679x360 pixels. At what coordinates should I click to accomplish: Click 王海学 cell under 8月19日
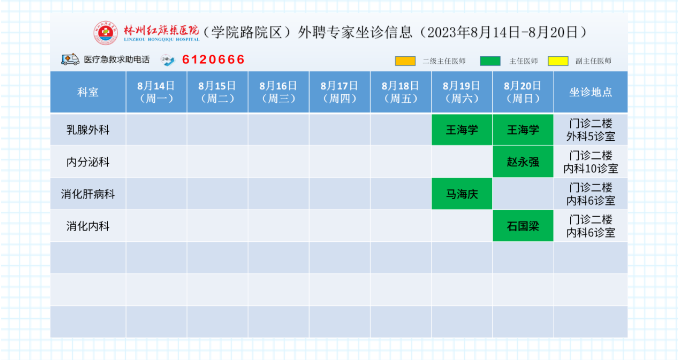click(462, 130)
